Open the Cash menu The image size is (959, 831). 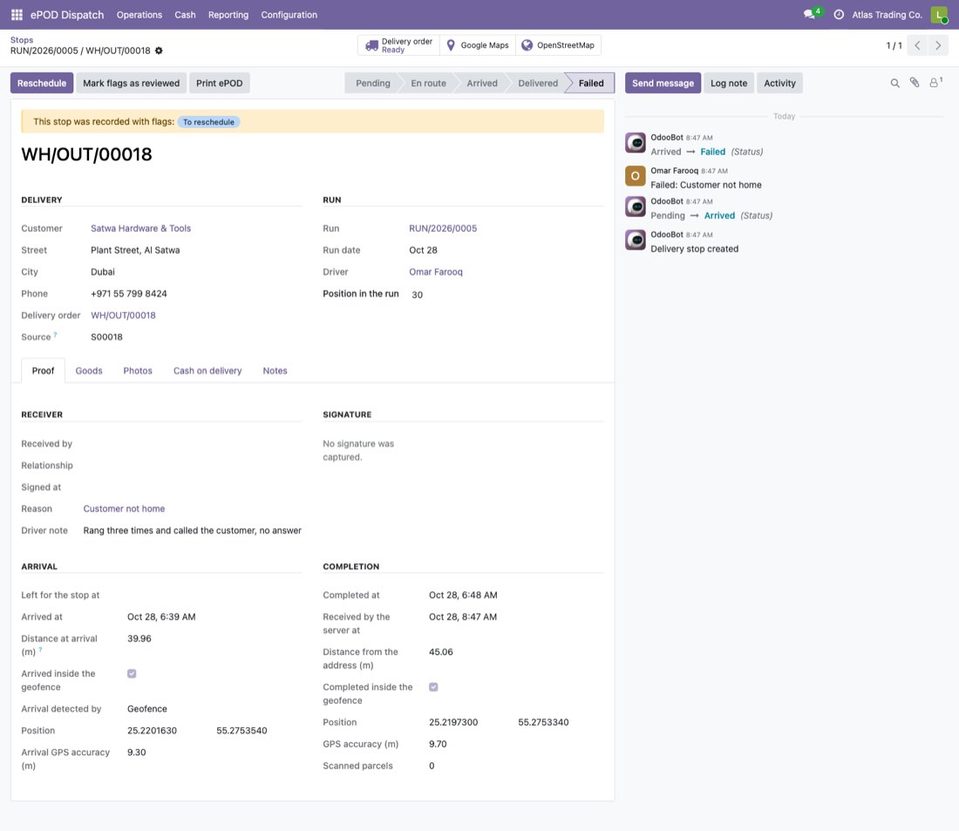point(185,15)
